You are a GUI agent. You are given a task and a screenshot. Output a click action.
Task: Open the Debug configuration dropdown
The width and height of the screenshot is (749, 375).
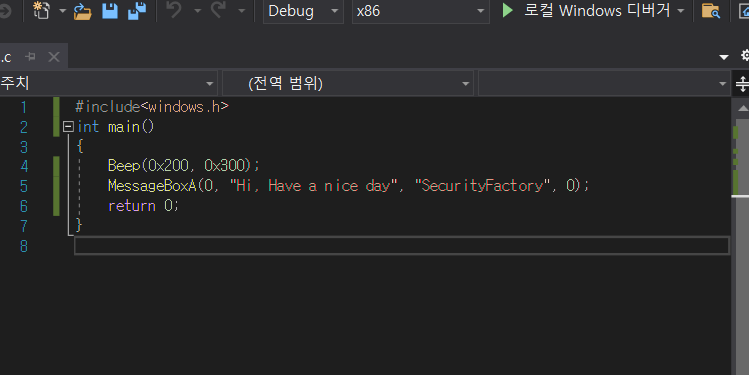click(303, 11)
